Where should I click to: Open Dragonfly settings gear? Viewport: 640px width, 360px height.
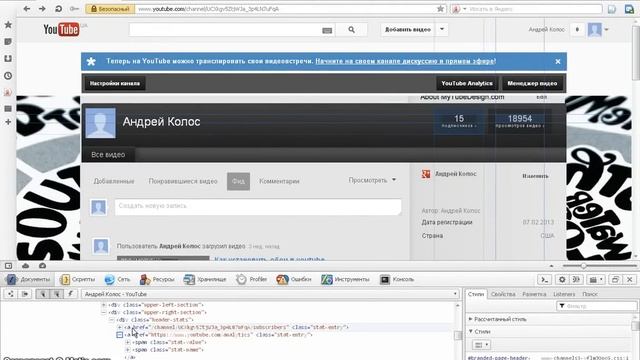[x=562, y=280]
